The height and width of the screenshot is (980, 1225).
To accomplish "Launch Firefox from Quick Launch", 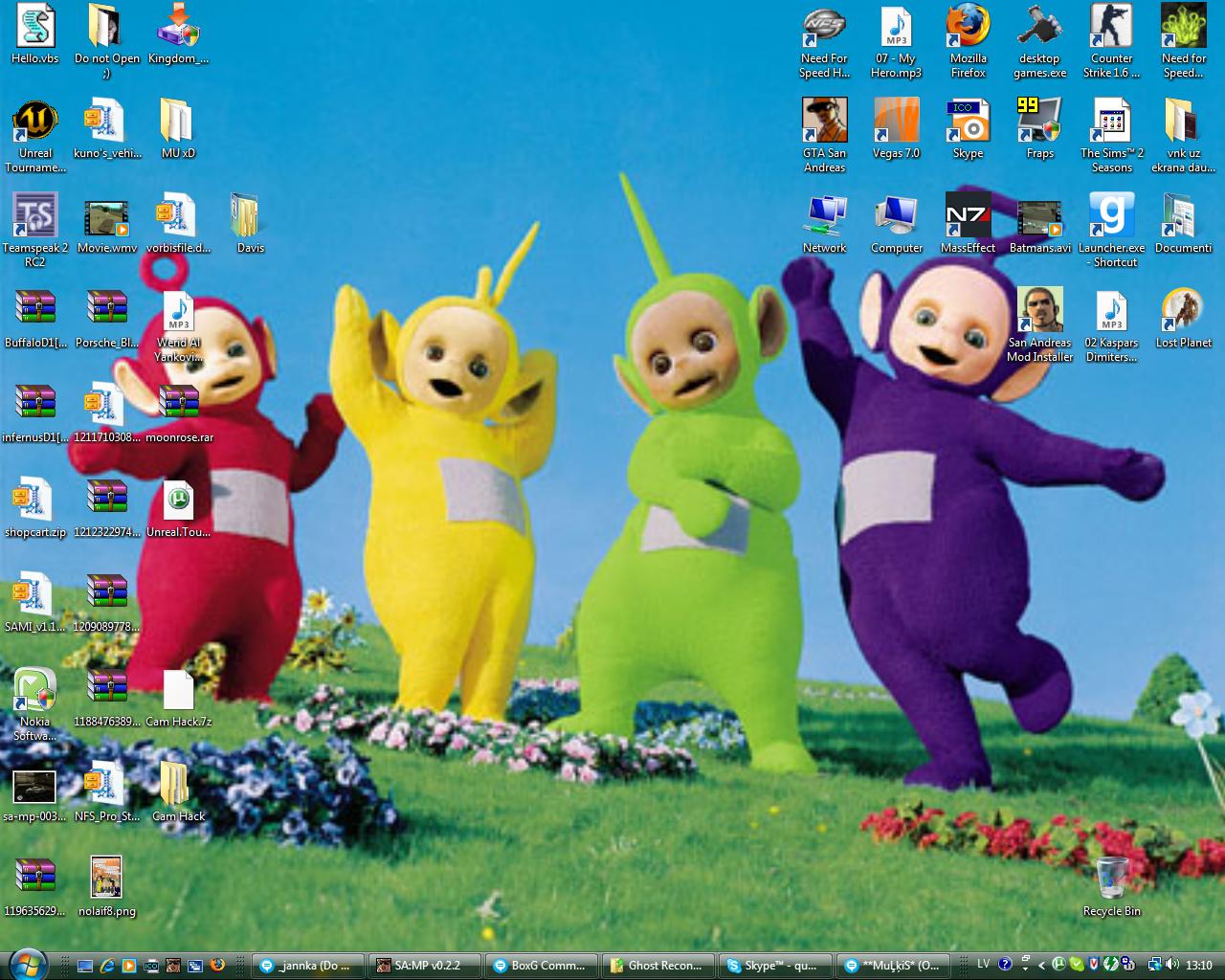I will point(217,966).
